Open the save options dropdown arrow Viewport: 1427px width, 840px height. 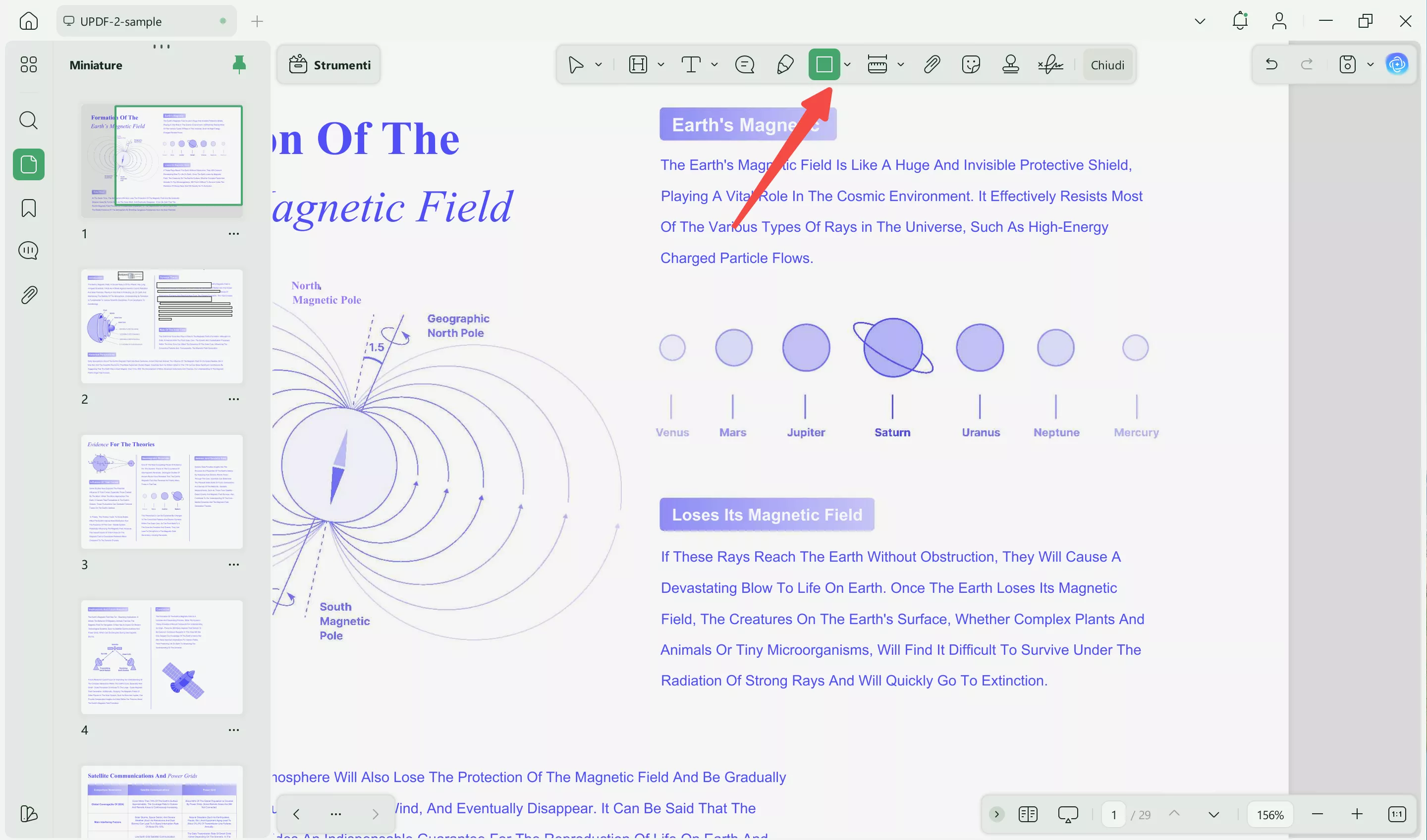(x=1371, y=64)
